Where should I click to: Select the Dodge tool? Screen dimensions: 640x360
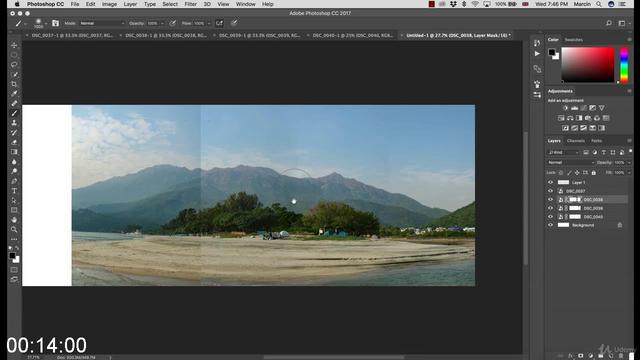(x=14, y=171)
